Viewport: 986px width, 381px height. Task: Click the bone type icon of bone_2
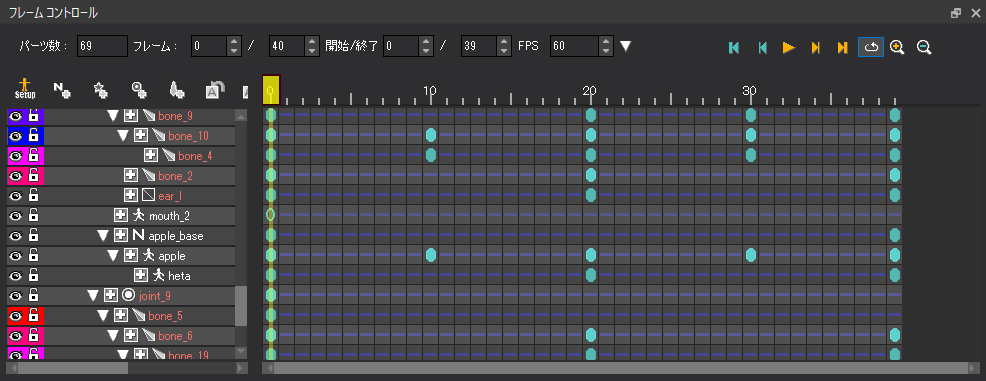click(x=149, y=175)
